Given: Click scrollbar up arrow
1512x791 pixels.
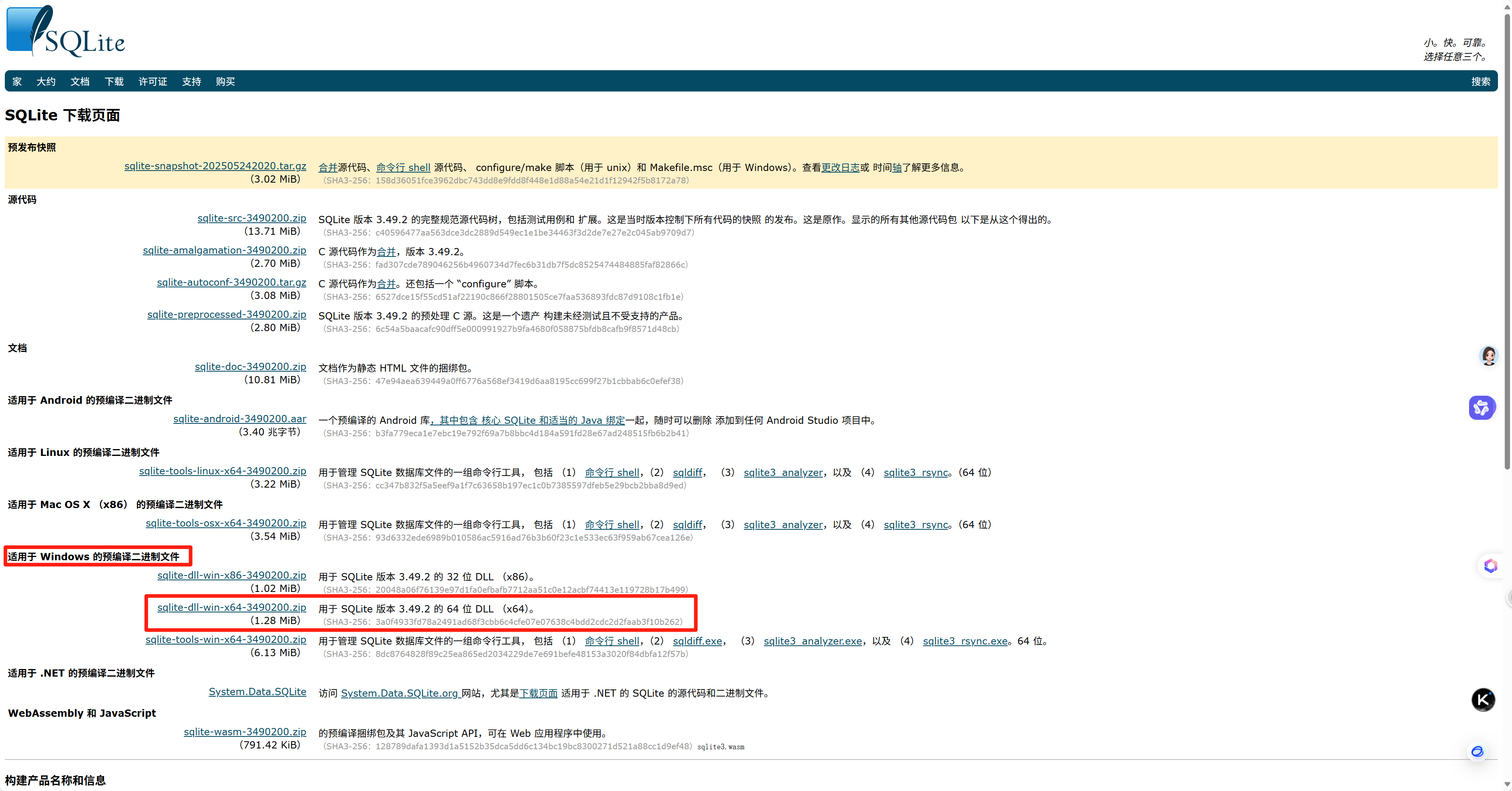Looking at the screenshot, I should pos(1507,6).
